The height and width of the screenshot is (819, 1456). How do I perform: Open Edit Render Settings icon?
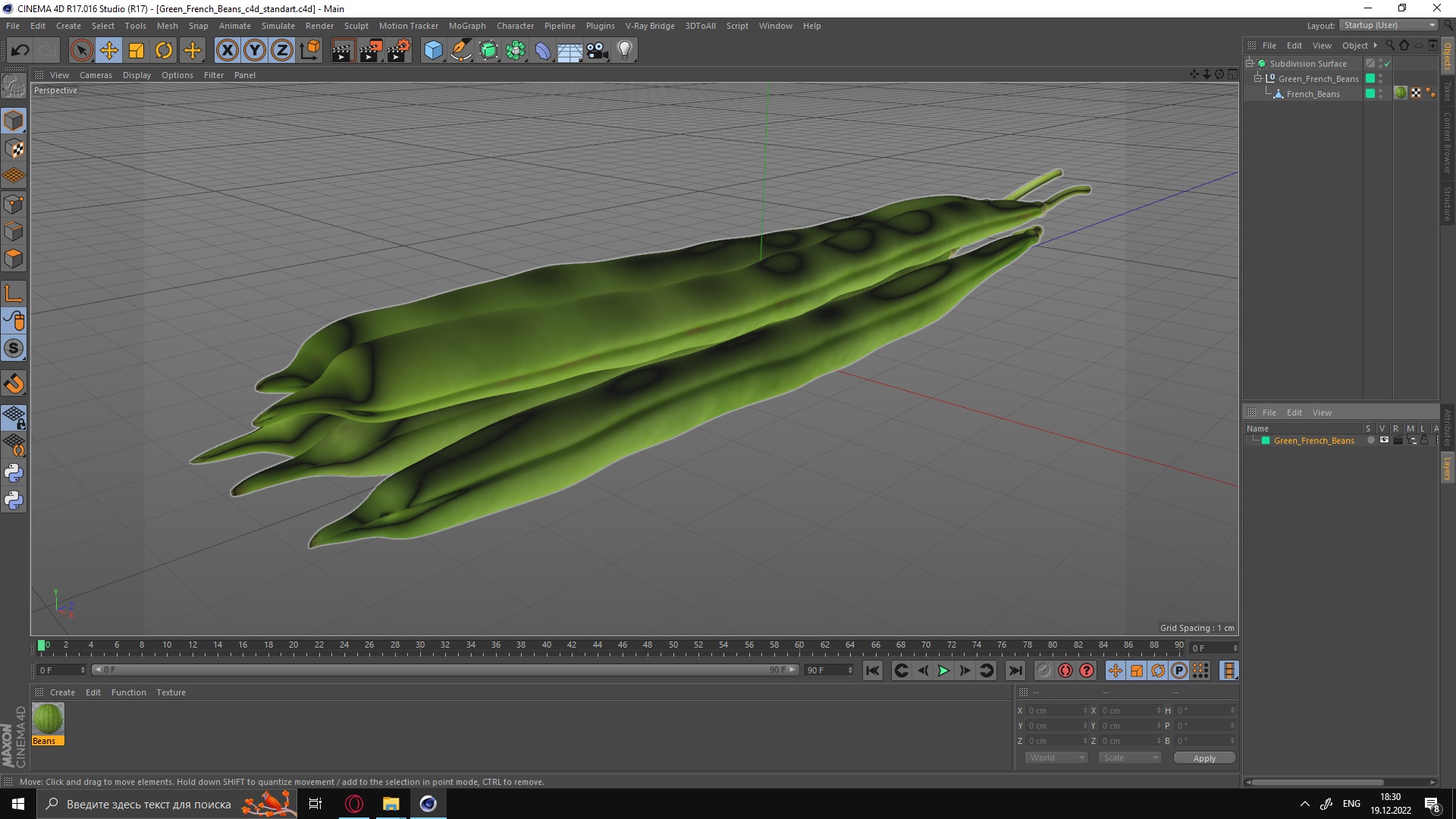coord(399,51)
